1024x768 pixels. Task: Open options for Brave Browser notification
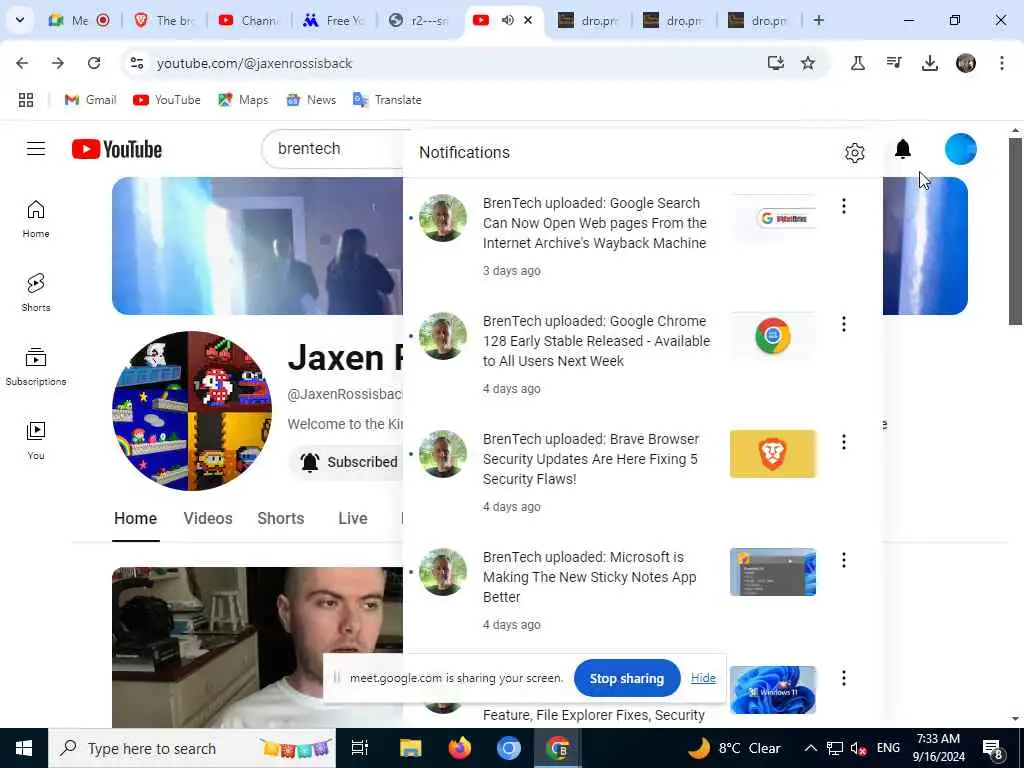(844, 442)
